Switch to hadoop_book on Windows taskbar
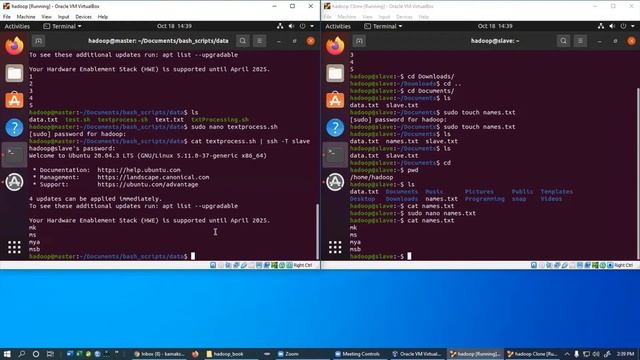Viewport: 640px width, 360px height. click(x=225, y=354)
